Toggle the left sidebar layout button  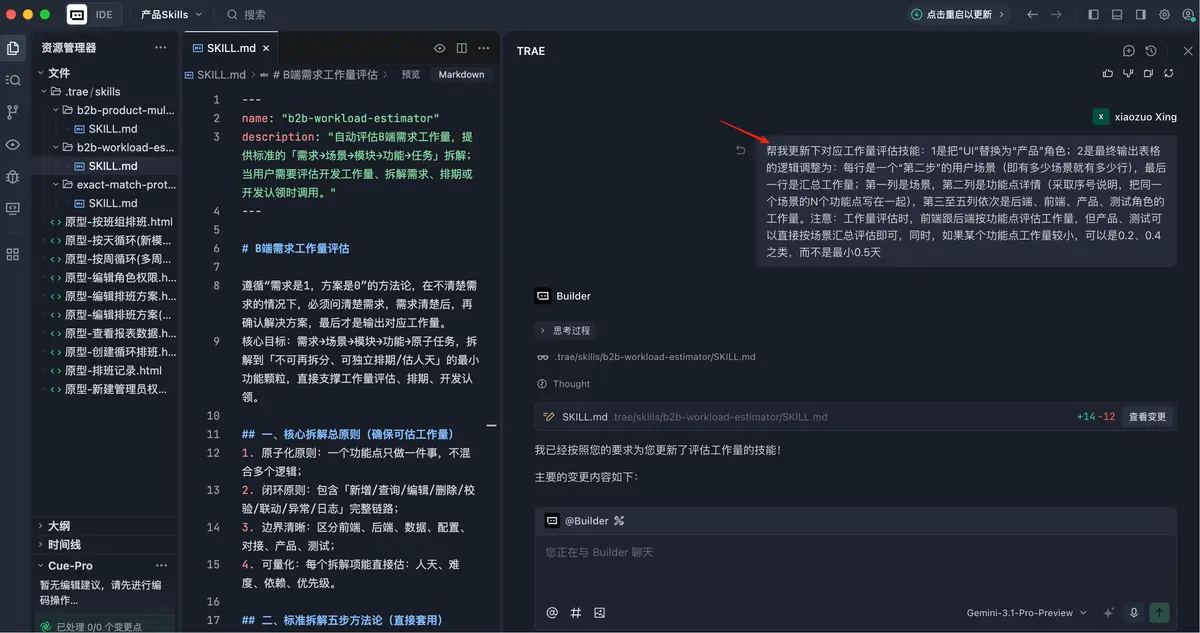point(1093,15)
